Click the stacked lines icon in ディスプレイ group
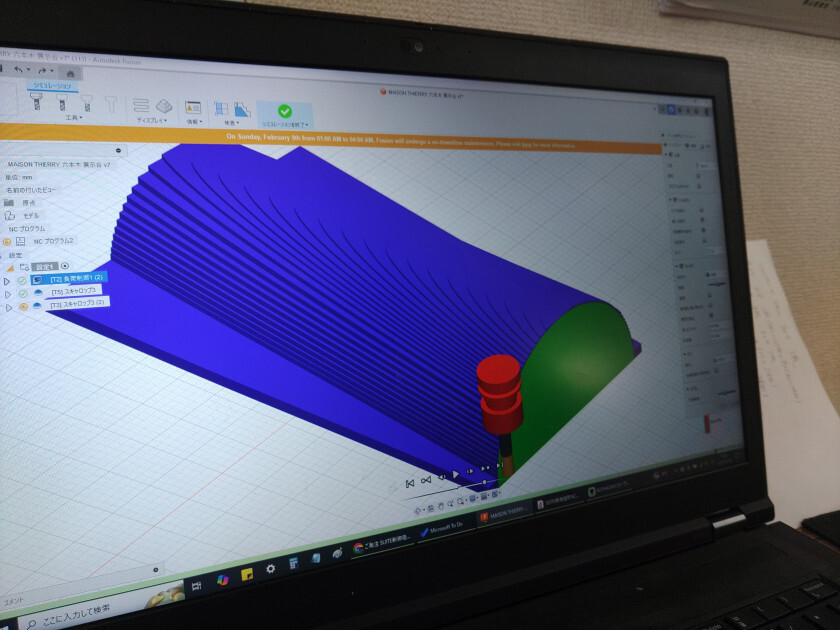 tap(141, 105)
